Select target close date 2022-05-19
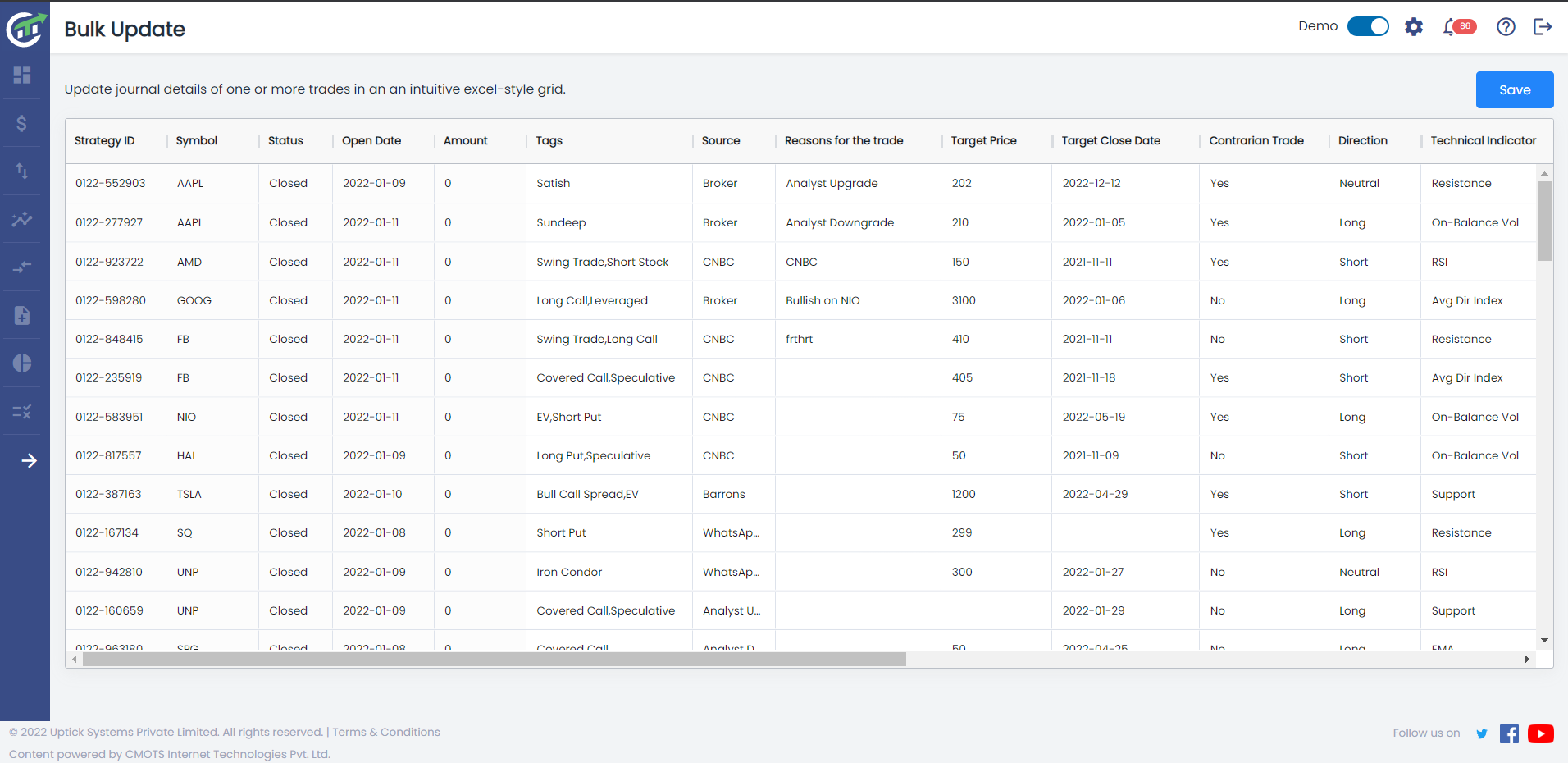This screenshot has width=1568, height=763. tap(1125, 417)
